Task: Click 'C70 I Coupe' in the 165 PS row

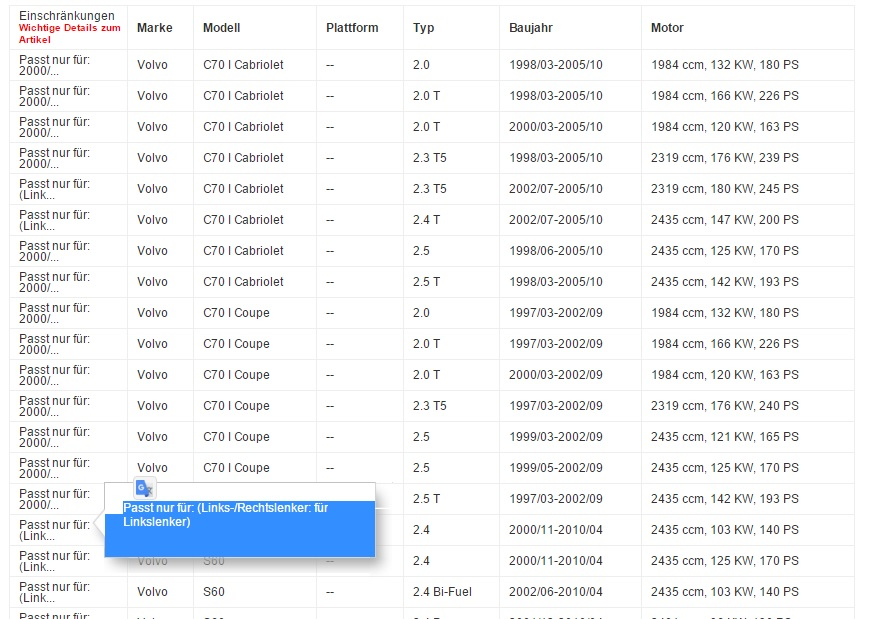Action: coord(236,437)
